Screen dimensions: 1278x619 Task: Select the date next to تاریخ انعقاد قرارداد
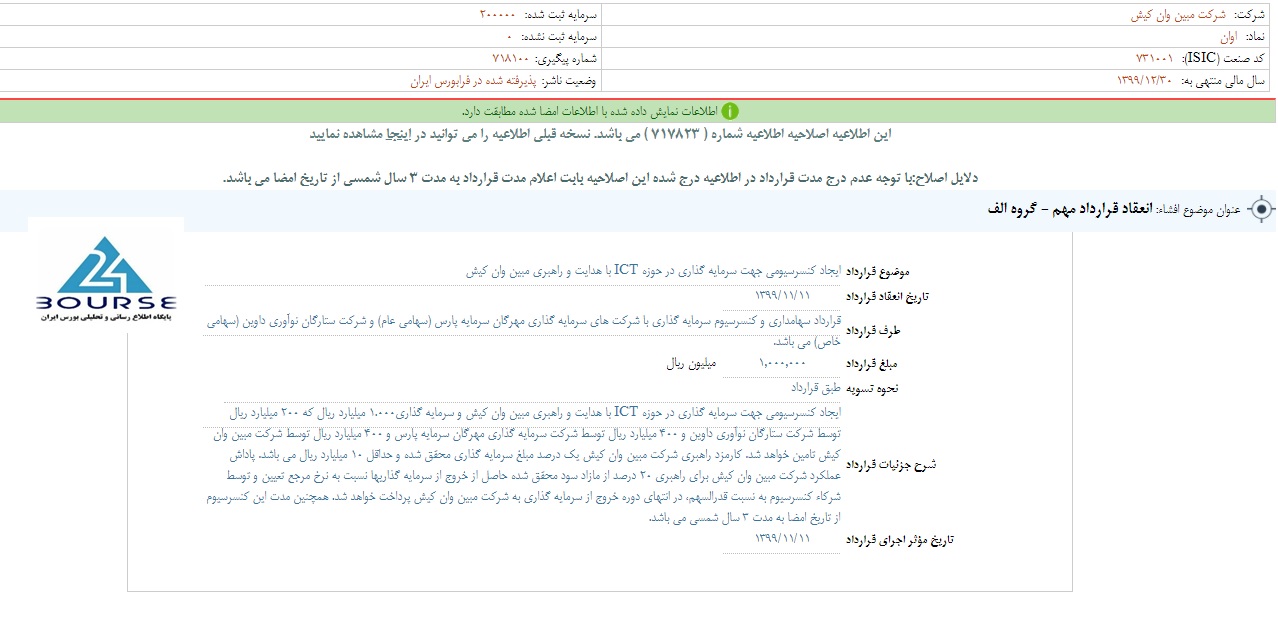tap(783, 296)
